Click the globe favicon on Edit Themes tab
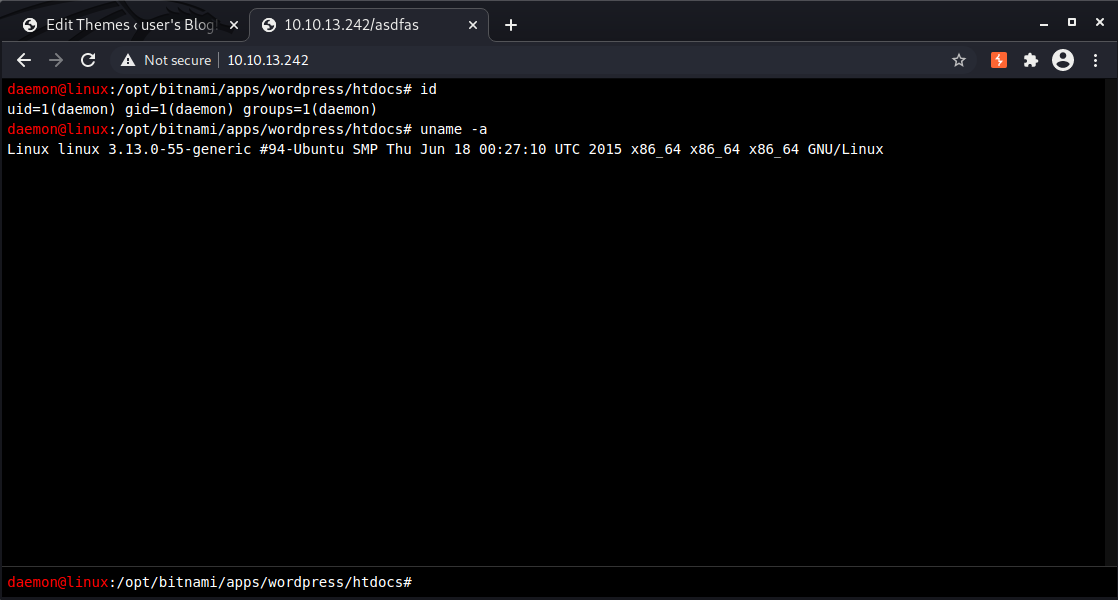The width and height of the screenshot is (1118, 600). tap(30, 25)
